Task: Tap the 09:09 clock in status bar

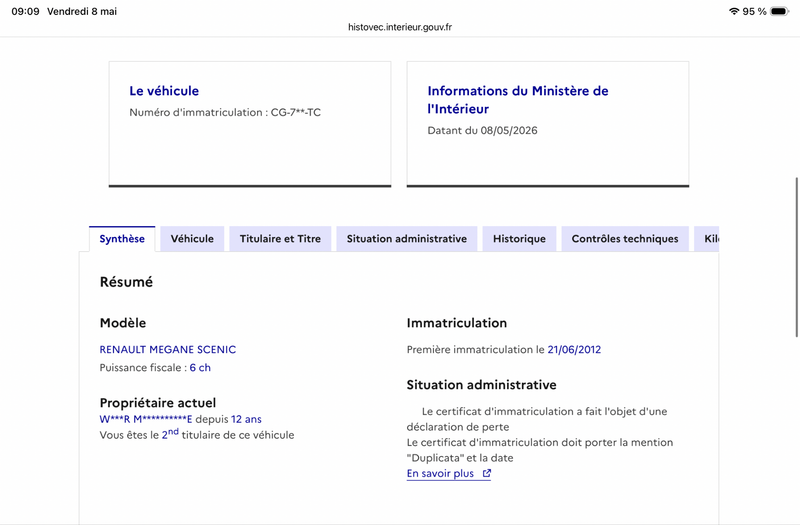Action: click(x=26, y=11)
